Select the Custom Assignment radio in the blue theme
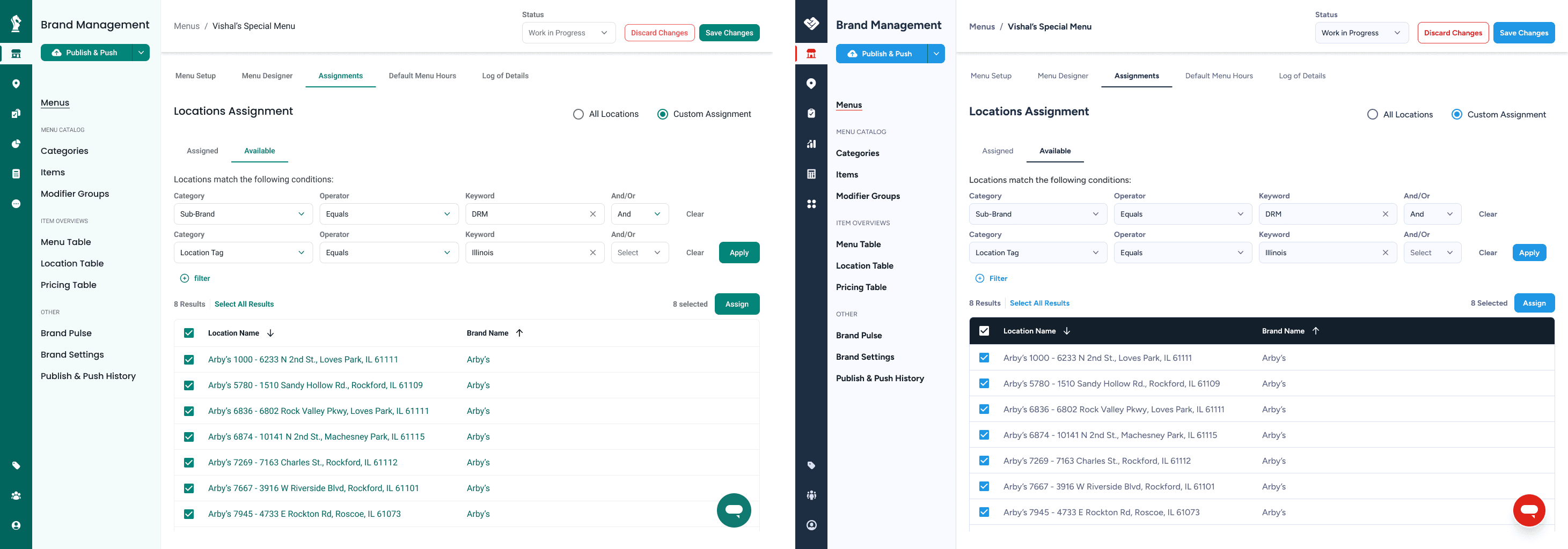This screenshot has height=549, width=1568. point(1456,114)
